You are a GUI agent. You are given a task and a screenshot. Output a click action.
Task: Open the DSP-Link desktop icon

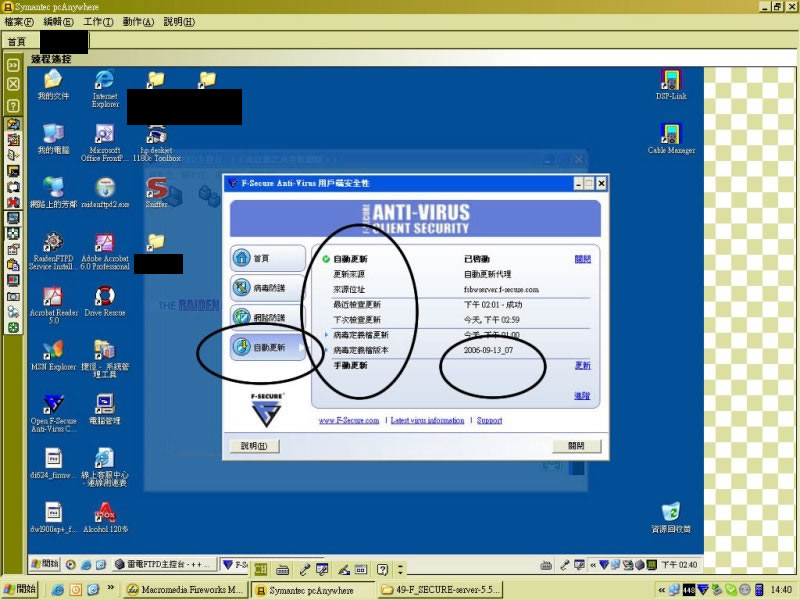pos(671,85)
